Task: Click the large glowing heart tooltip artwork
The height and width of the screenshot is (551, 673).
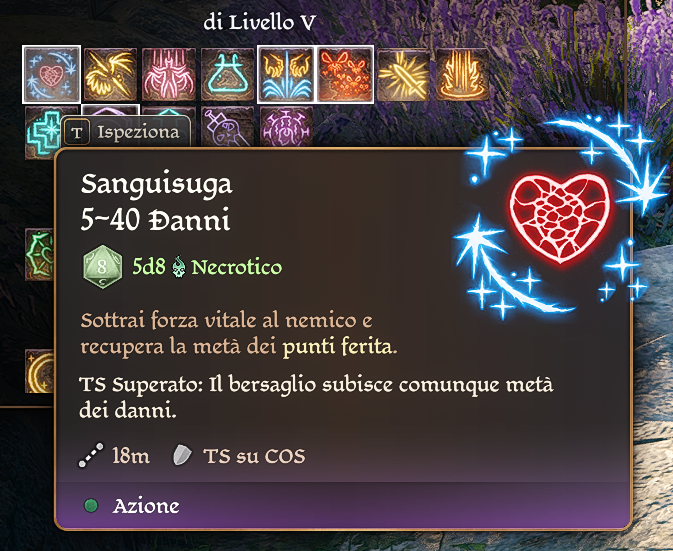Action: tap(560, 218)
